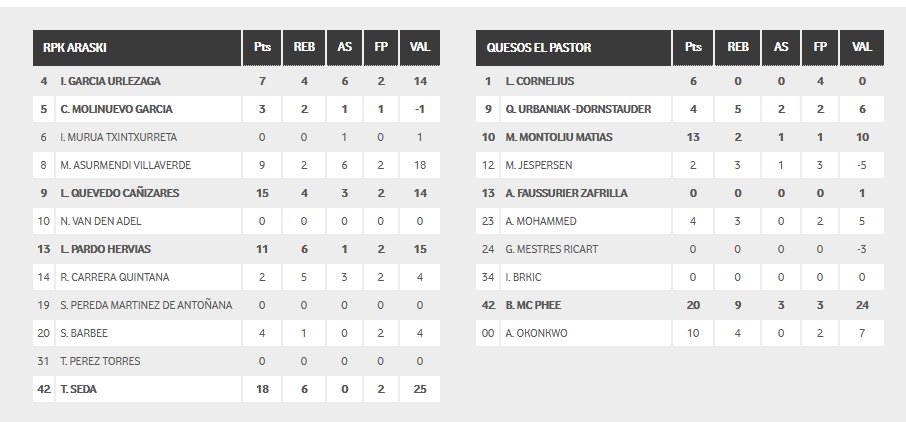Open player M. MONTOLIU MATIAS
Screen dimensions: 906x422
point(559,137)
